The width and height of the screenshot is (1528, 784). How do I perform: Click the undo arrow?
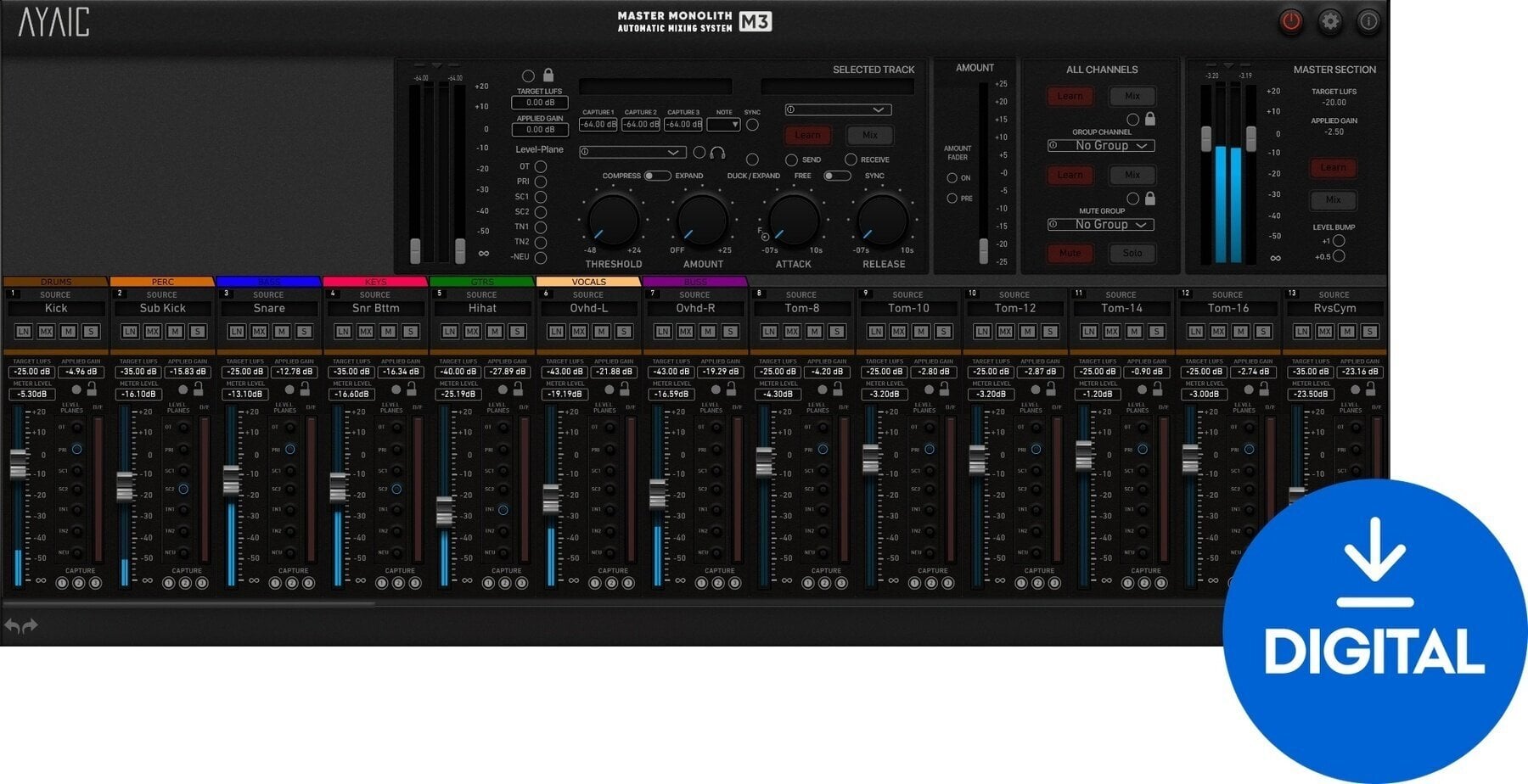tap(12, 626)
